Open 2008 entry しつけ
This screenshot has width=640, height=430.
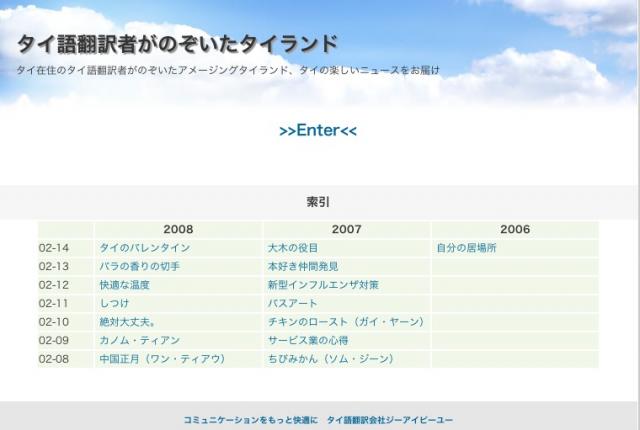[x=114, y=303]
